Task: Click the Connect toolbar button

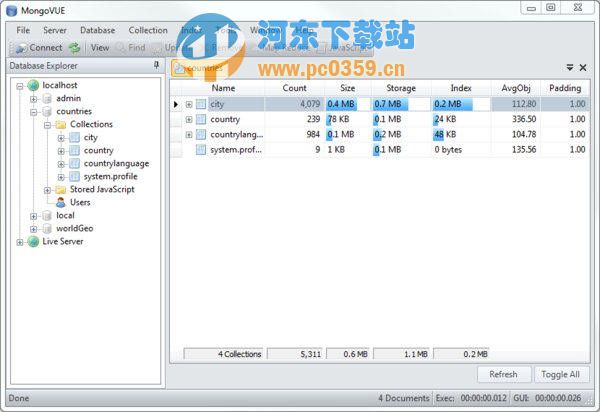Action: (x=39, y=48)
